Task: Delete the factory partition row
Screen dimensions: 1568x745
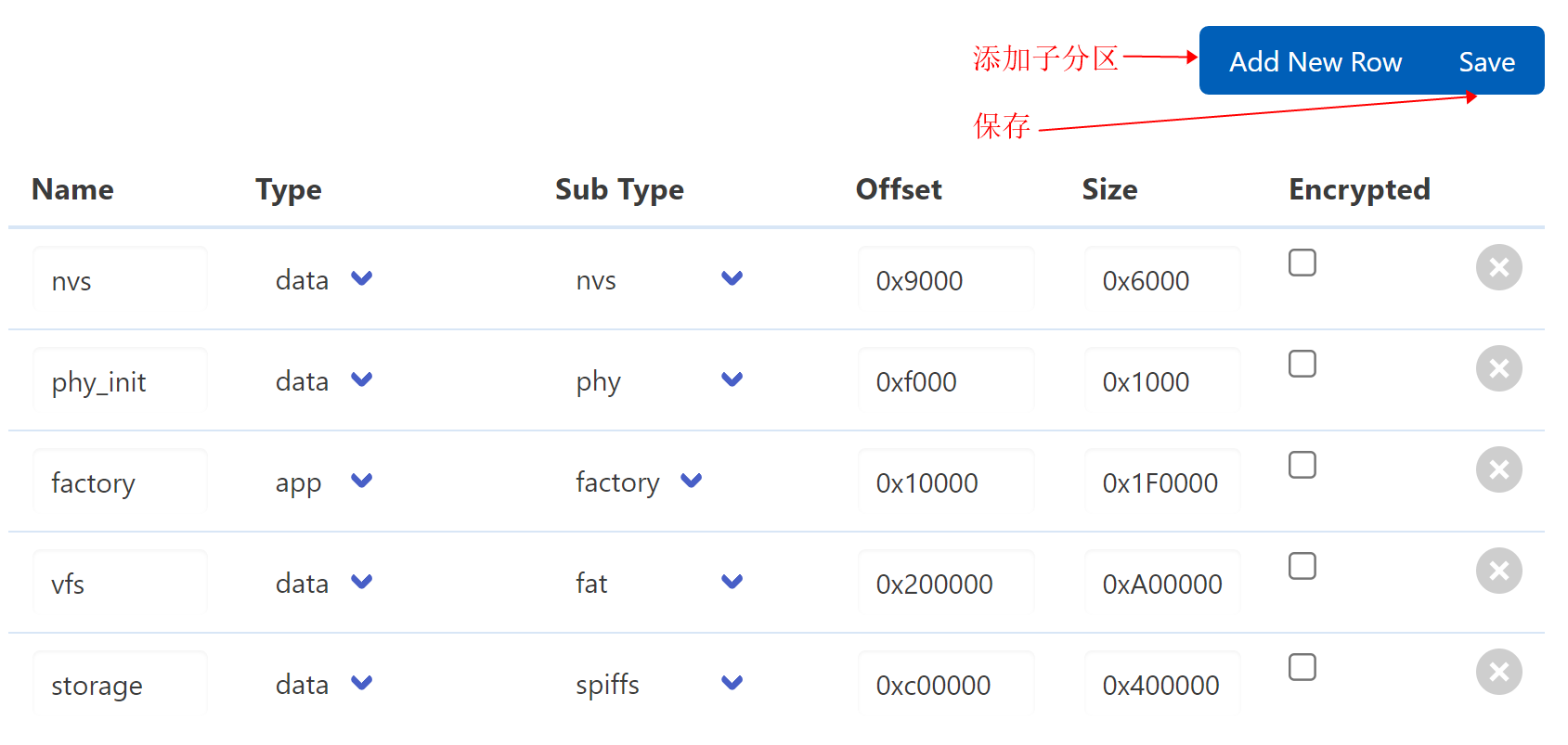Action: tap(1498, 469)
